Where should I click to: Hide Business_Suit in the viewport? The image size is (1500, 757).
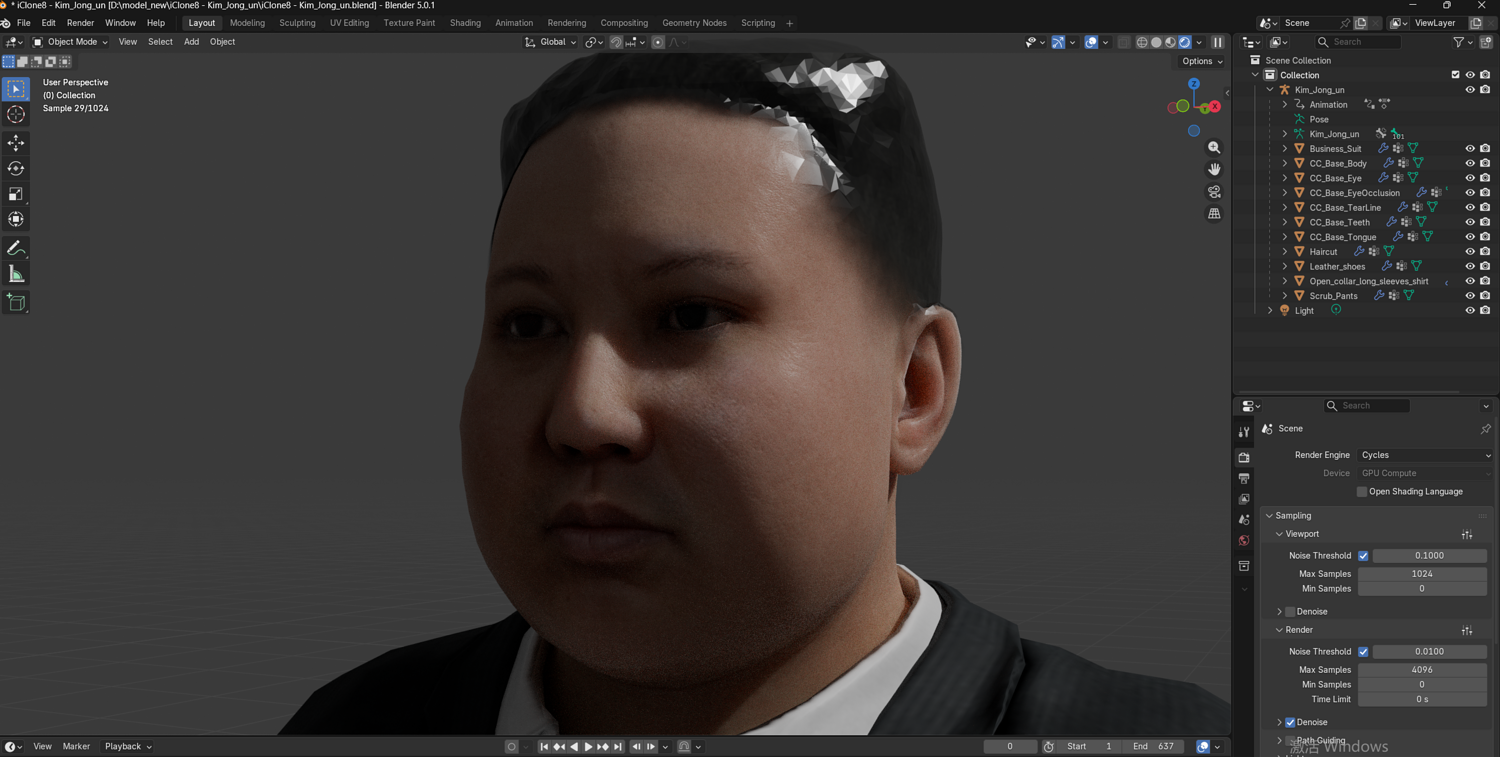pyautogui.click(x=1470, y=149)
